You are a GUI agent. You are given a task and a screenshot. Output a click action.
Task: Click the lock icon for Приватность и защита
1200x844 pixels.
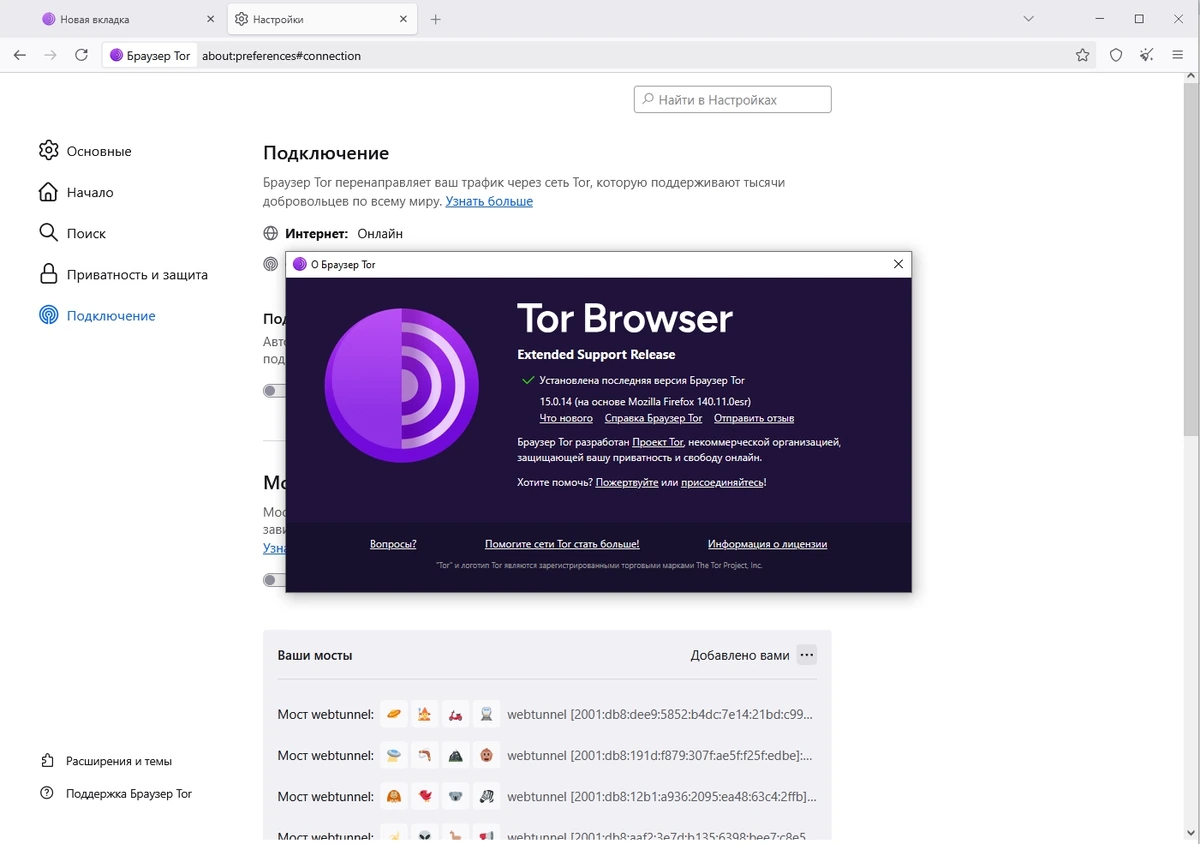coord(48,273)
